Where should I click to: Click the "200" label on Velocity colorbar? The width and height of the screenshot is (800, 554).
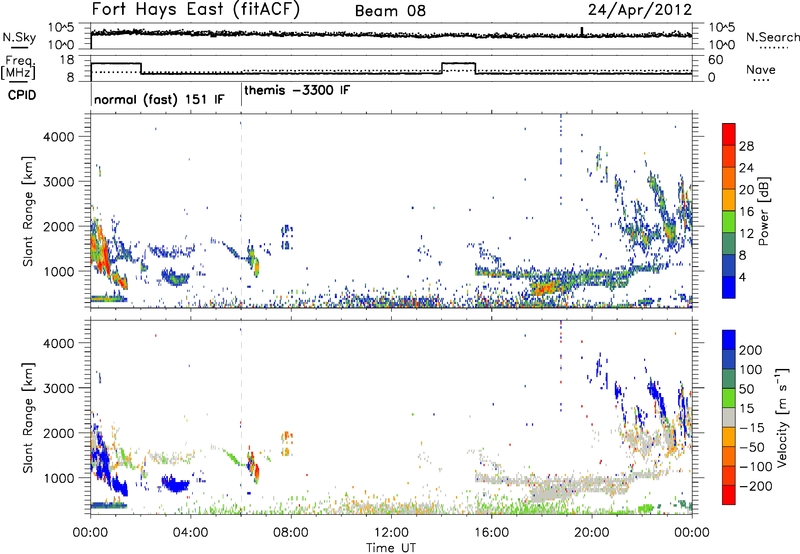coord(751,350)
